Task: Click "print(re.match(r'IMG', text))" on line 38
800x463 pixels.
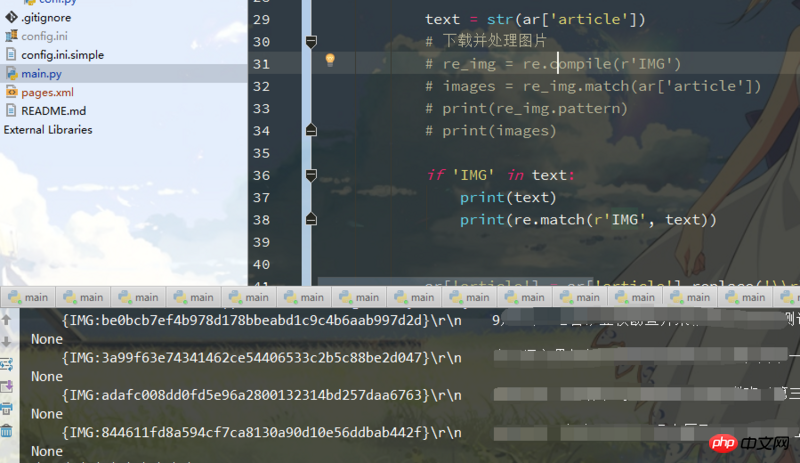Action: [588, 220]
